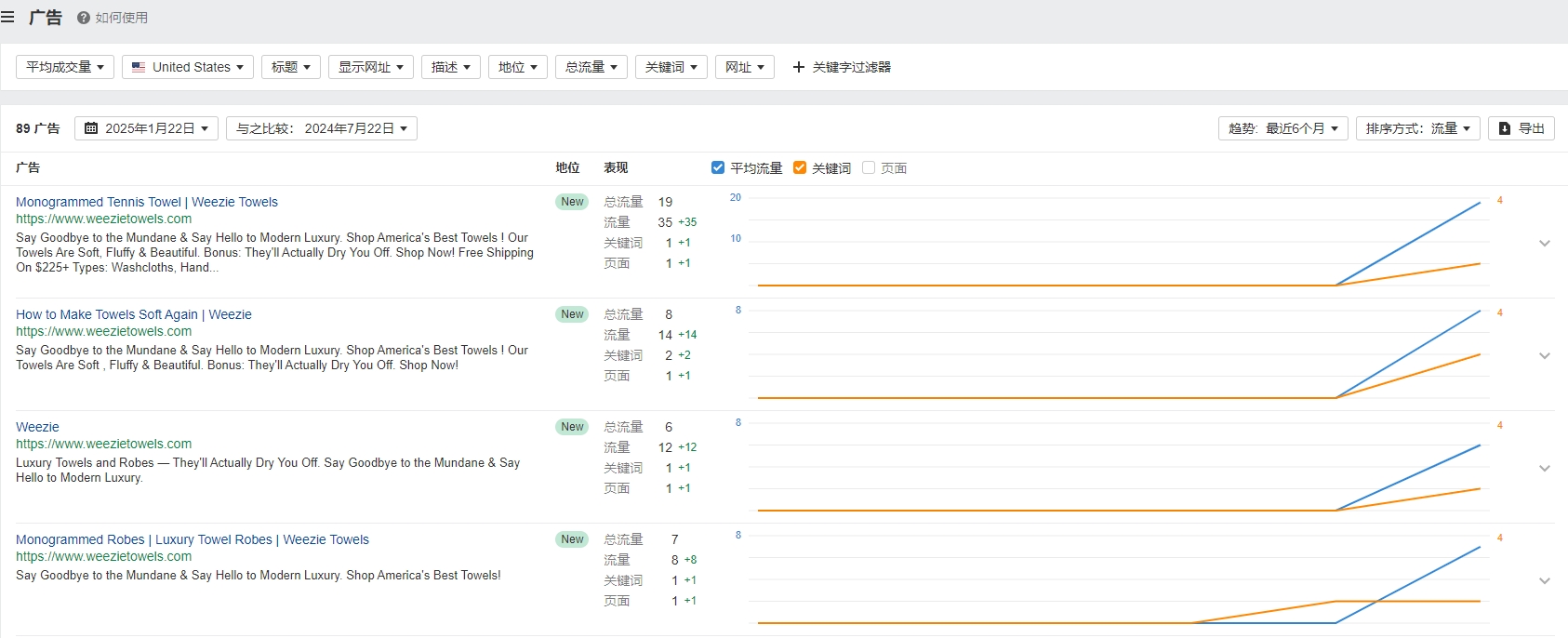The height and width of the screenshot is (638, 1568).
Task: Open the United States country dropdown
Action: (188, 67)
